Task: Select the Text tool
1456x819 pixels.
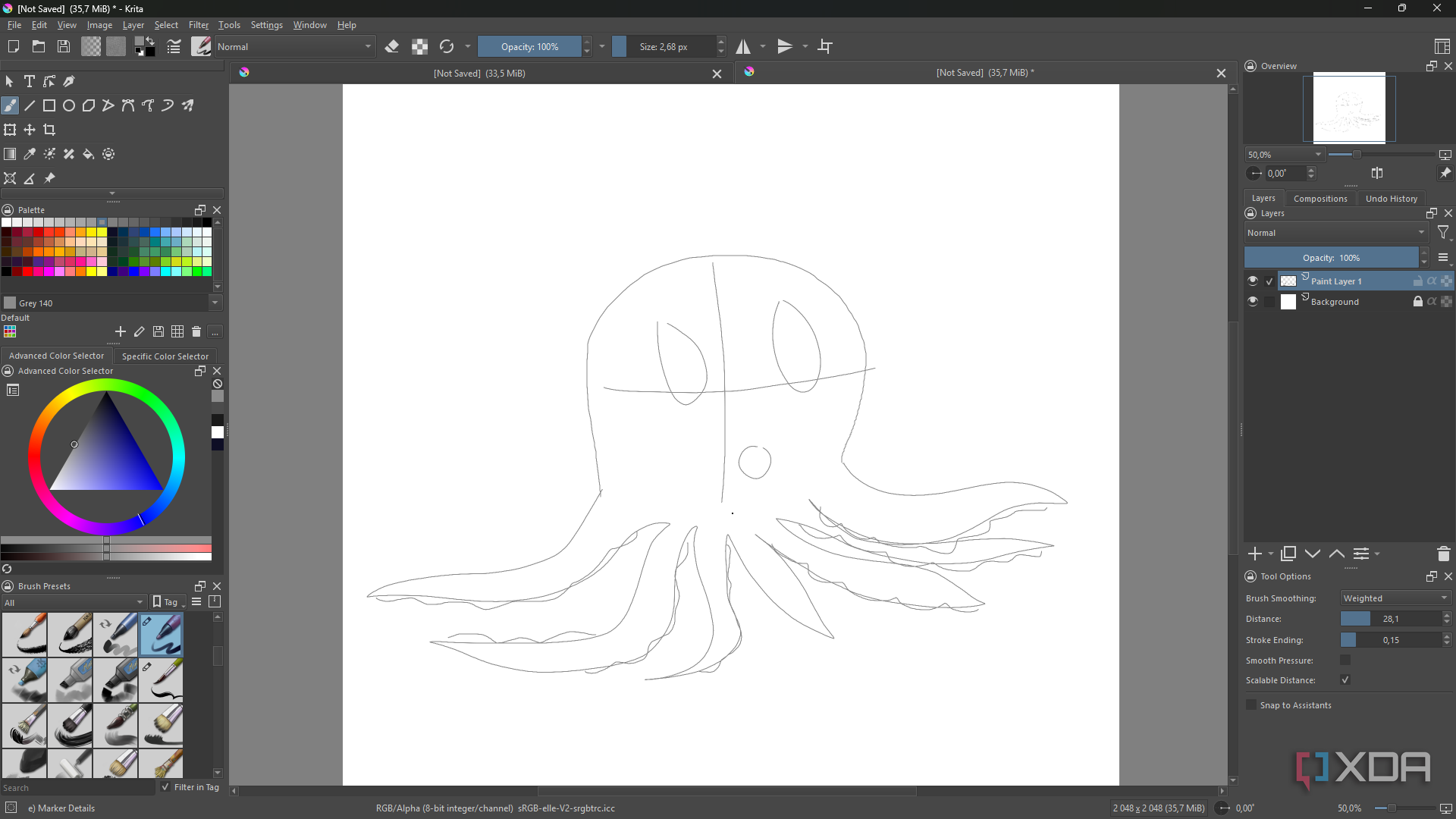Action: click(30, 81)
